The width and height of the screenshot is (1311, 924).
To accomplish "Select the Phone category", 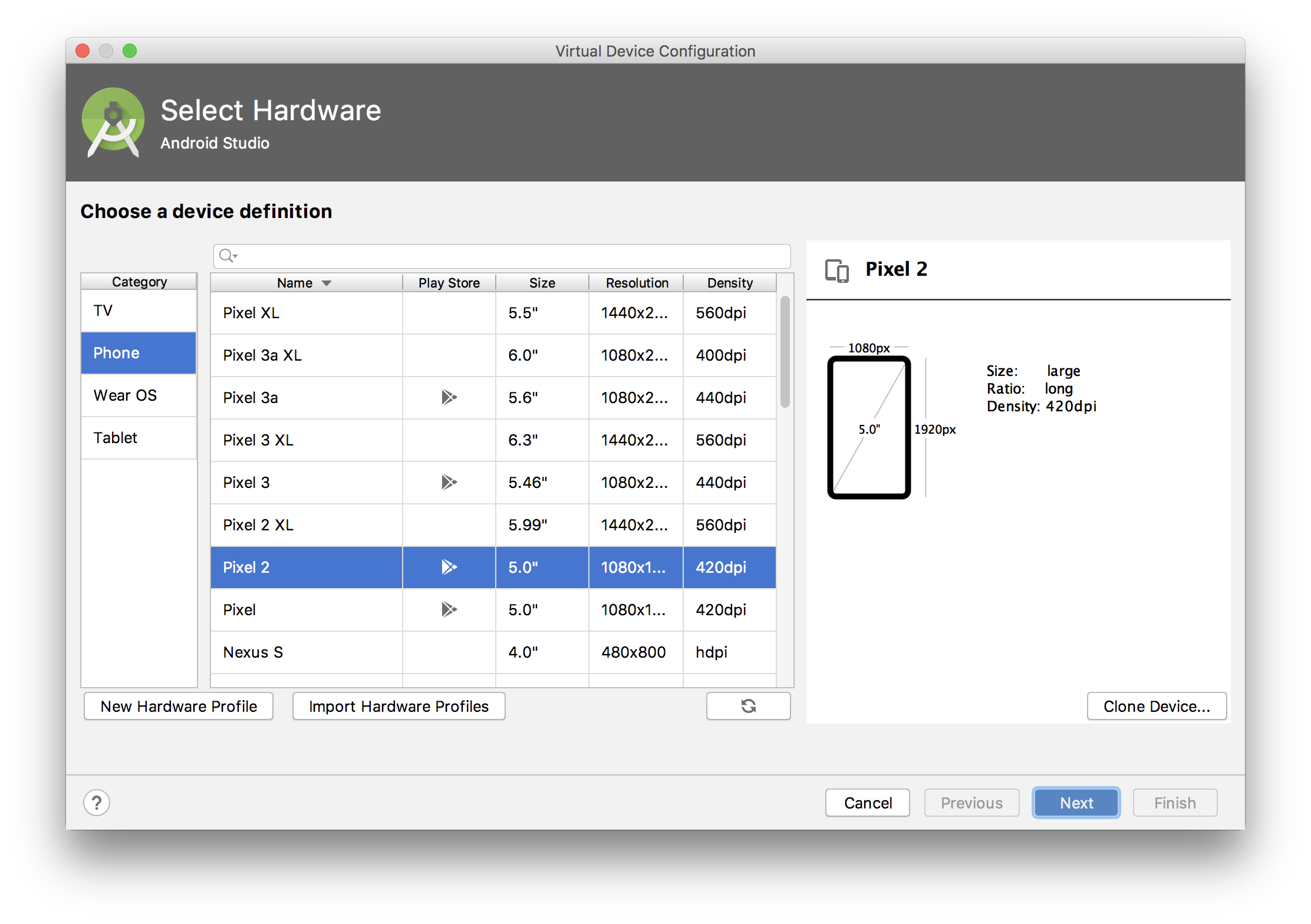I will (x=139, y=353).
